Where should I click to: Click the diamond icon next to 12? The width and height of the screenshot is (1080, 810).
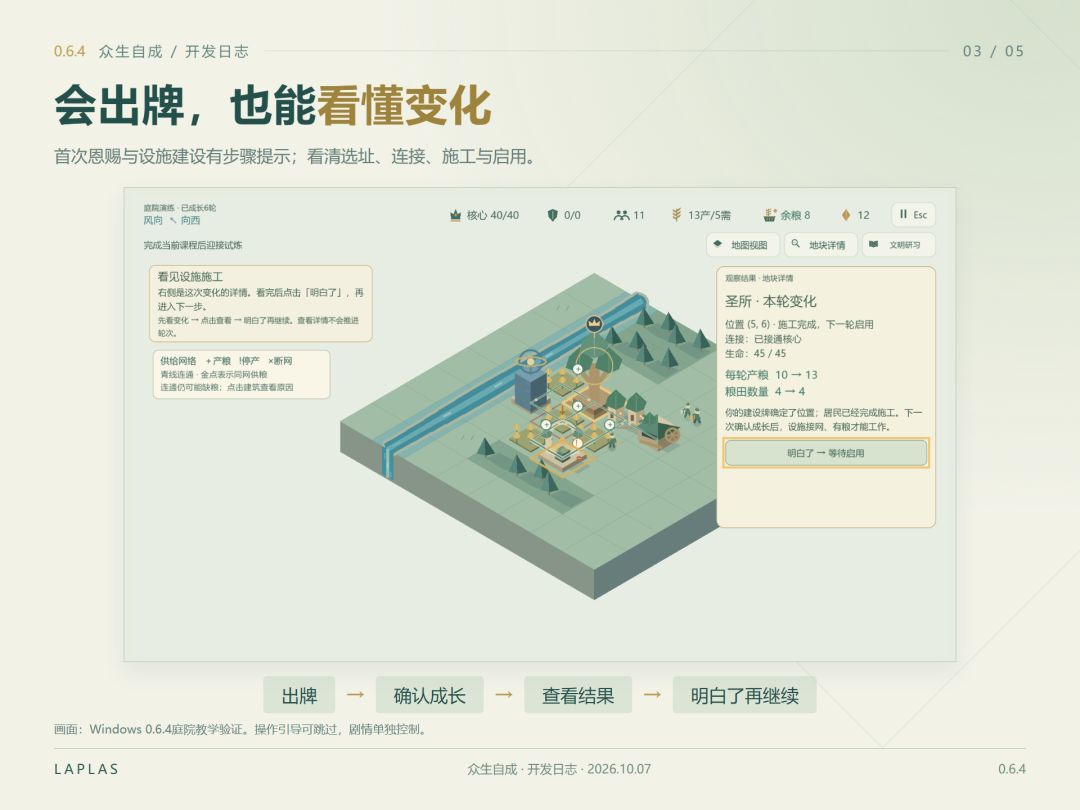tap(846, 216)
